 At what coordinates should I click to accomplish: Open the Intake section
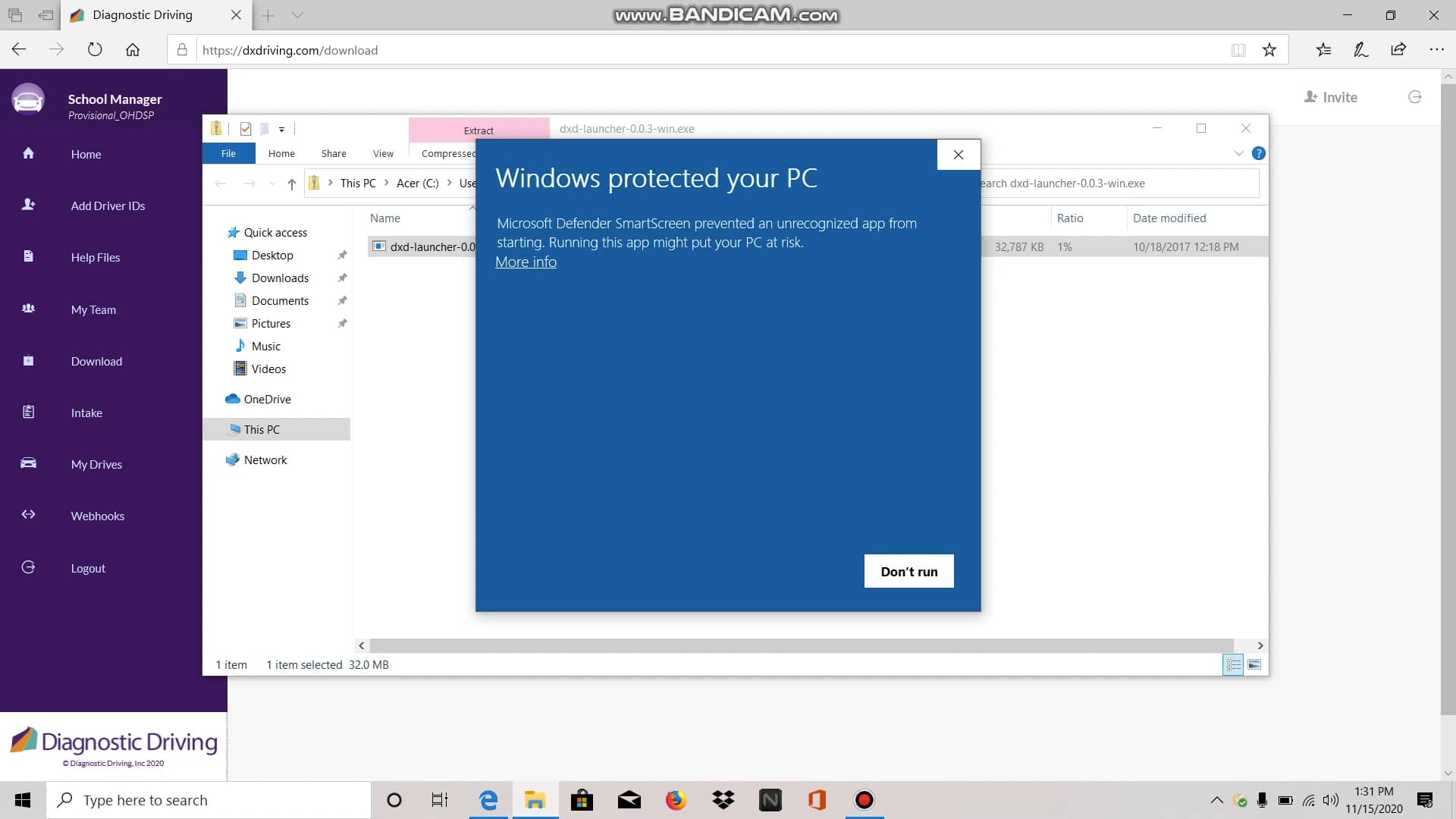(x=86, y=413)
